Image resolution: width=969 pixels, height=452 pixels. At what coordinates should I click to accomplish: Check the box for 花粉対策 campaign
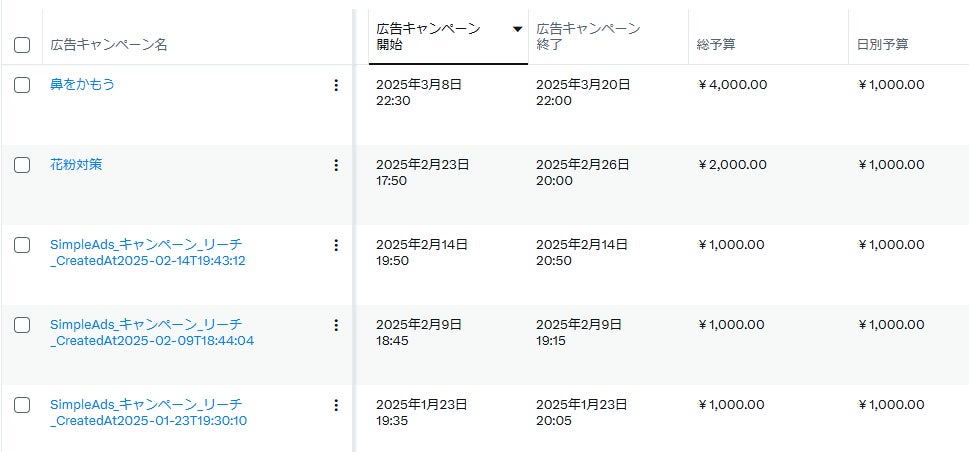tap(22, 165)
